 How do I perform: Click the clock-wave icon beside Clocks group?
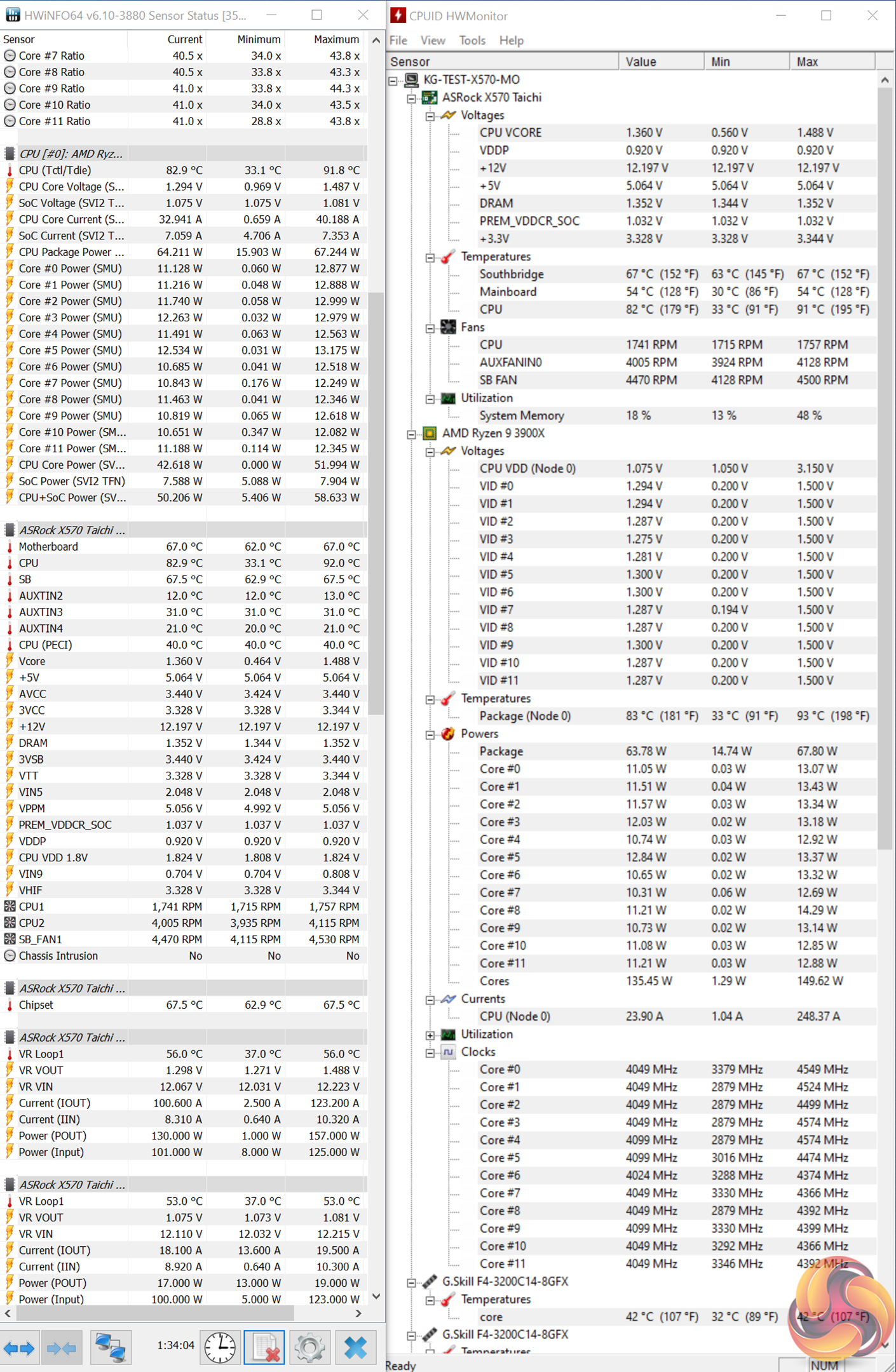point(448,1052)
